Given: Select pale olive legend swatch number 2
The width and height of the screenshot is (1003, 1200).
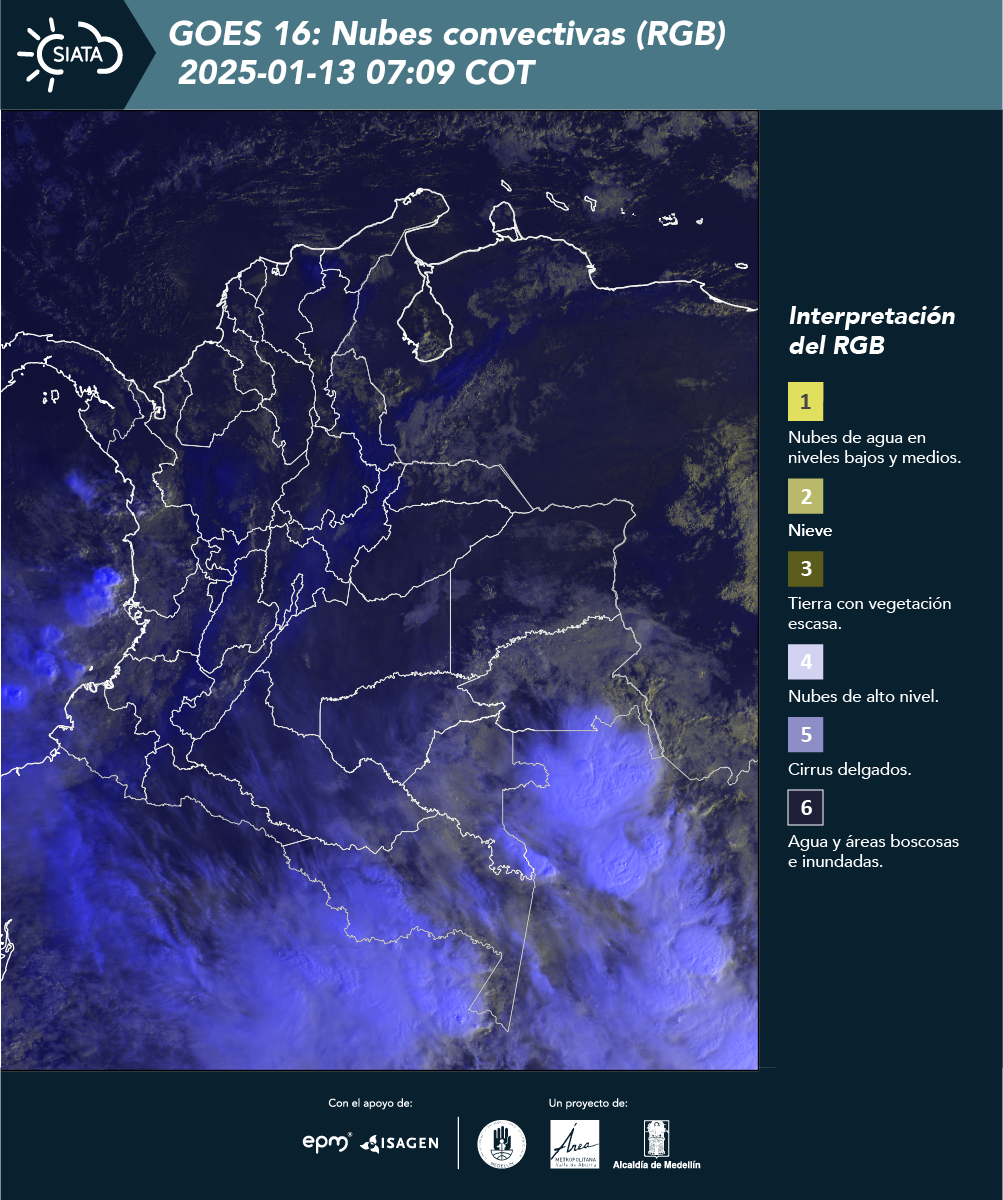Looking at the screenshot, I should coord(805,496).
